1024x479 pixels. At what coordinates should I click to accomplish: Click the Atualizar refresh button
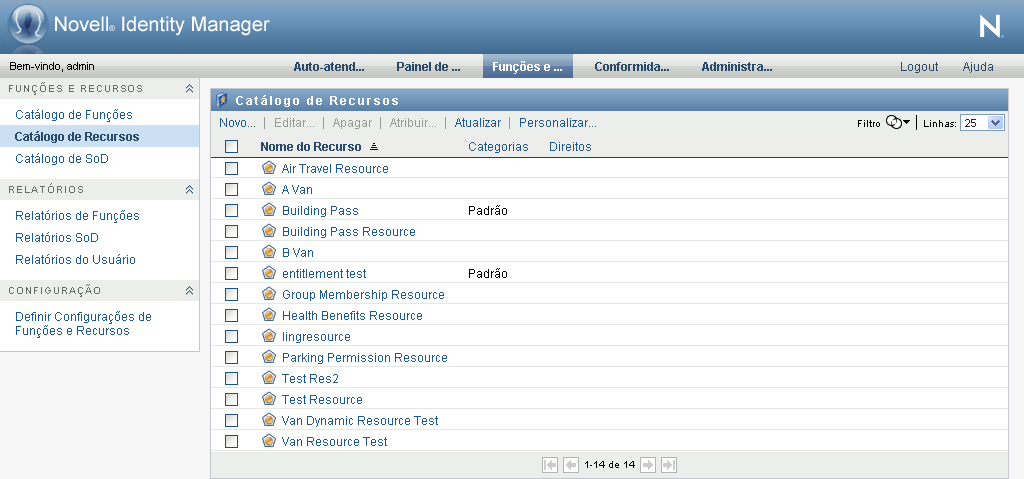click(x=477, y=123)
